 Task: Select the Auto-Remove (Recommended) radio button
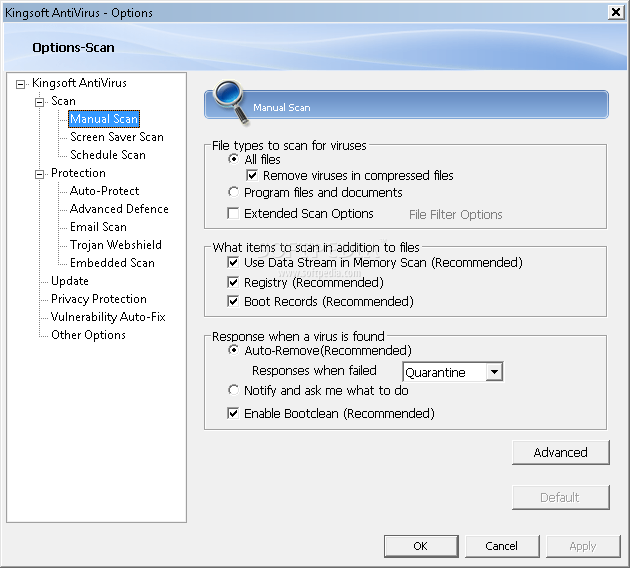pyautogui.click(x=233, y=350)
